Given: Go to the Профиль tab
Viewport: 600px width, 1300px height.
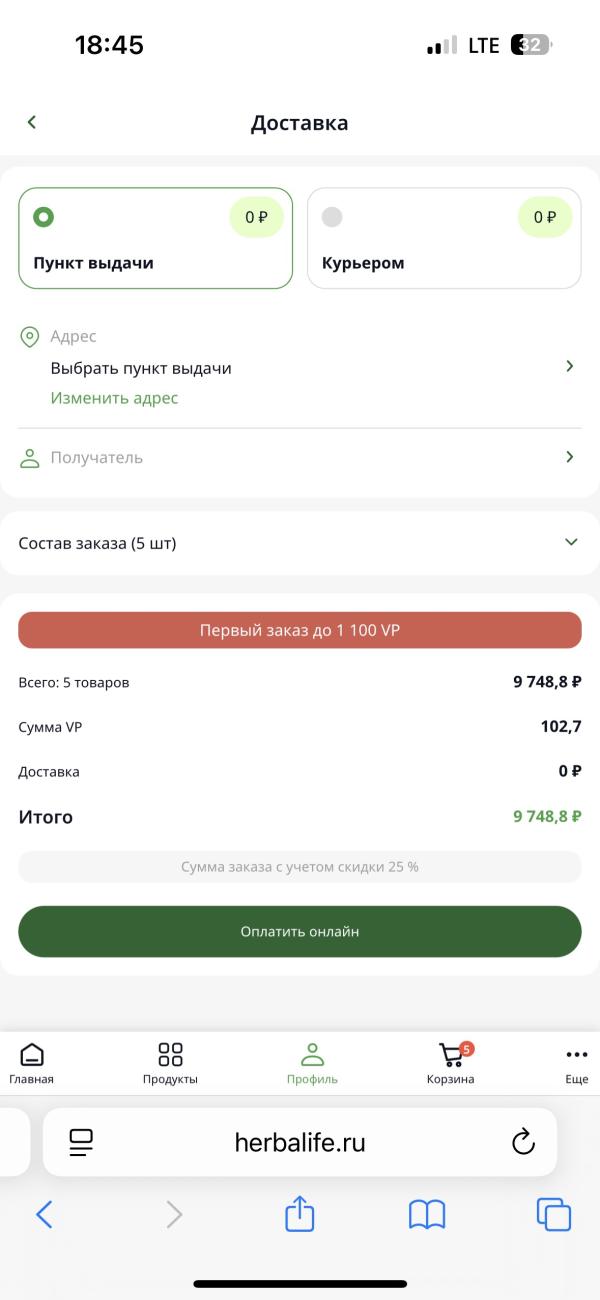Looking at the screenshot, I should pos(312,1062).
